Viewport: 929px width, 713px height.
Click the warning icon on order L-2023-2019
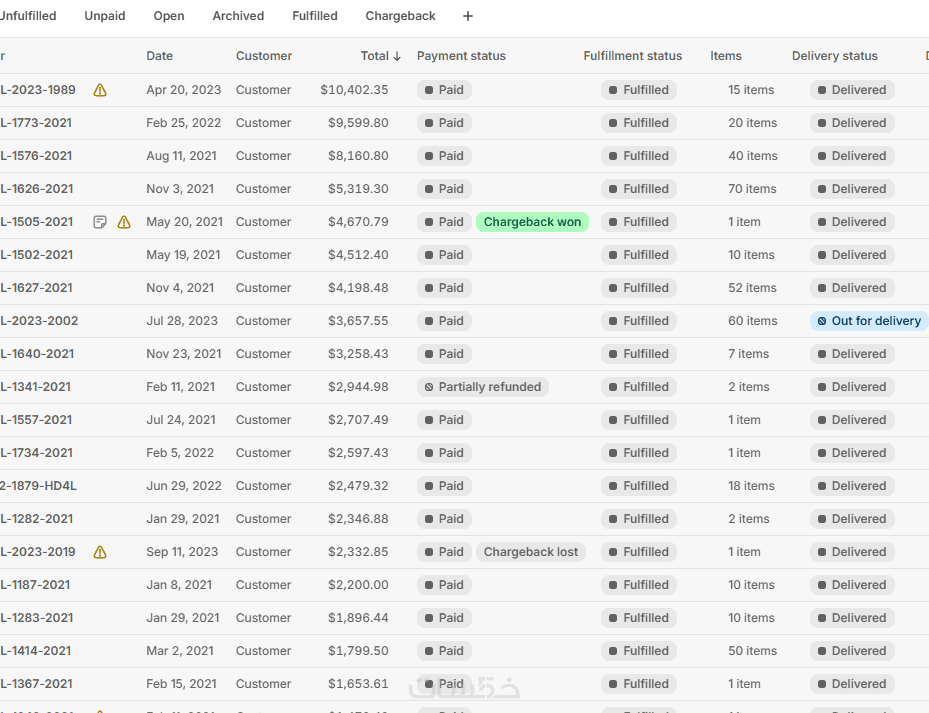tap(100, 552)
